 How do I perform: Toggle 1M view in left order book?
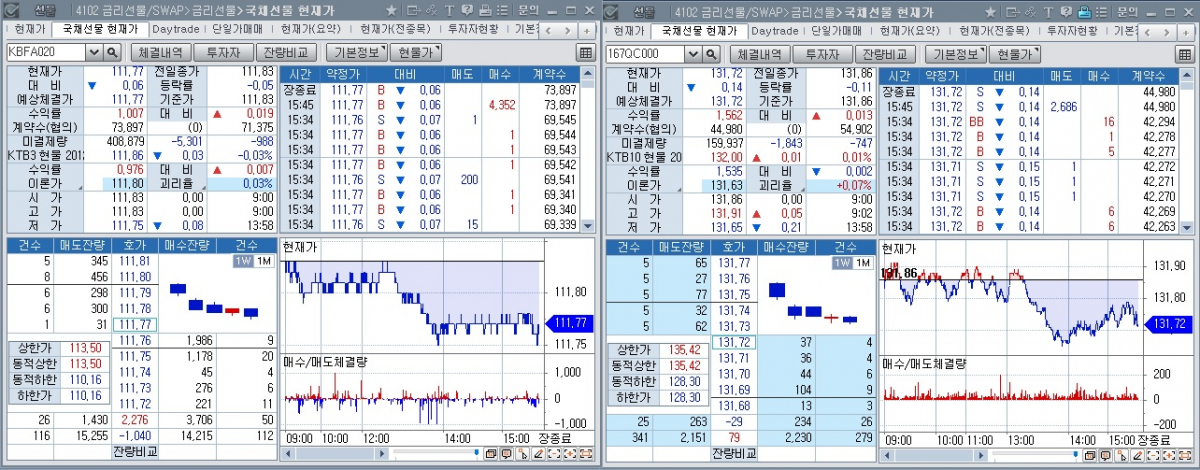(263, 261)
